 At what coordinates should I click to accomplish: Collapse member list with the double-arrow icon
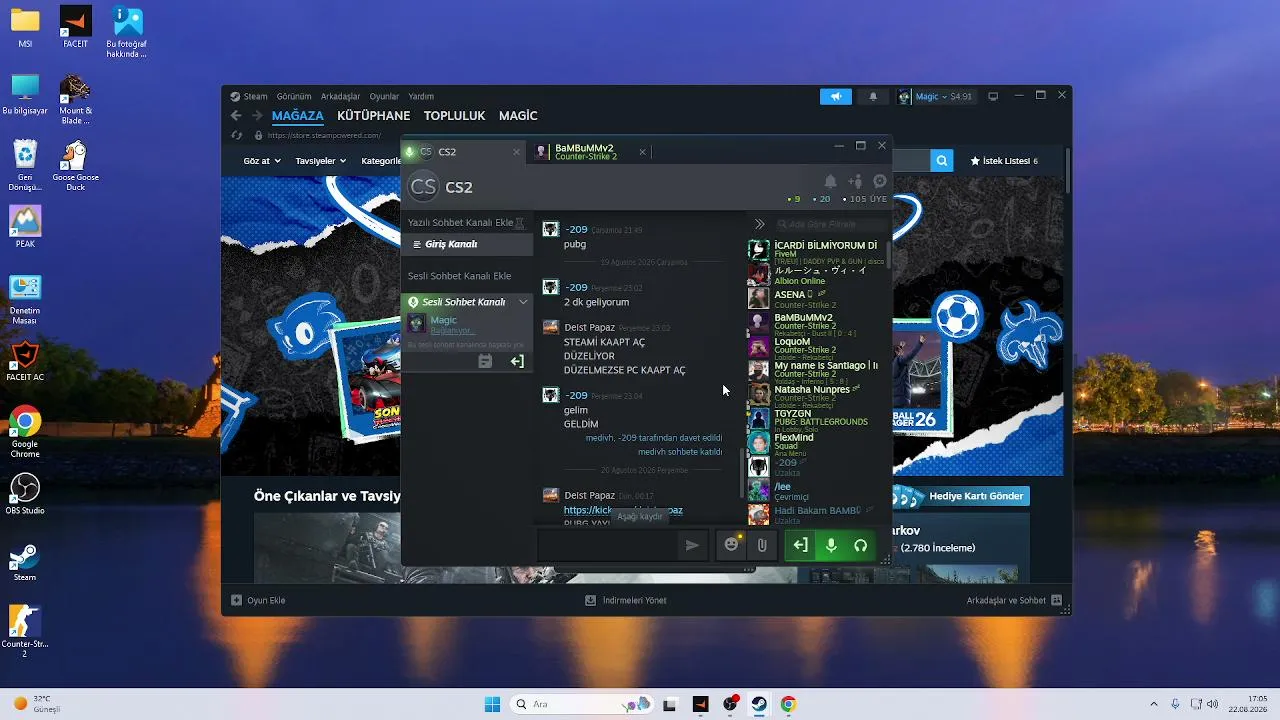coord(760,224)
